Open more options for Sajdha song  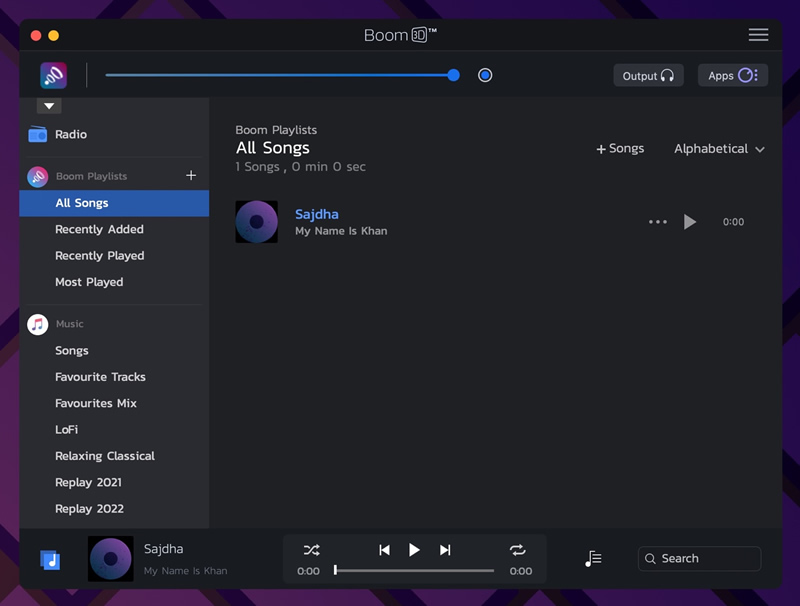(658, 222)
